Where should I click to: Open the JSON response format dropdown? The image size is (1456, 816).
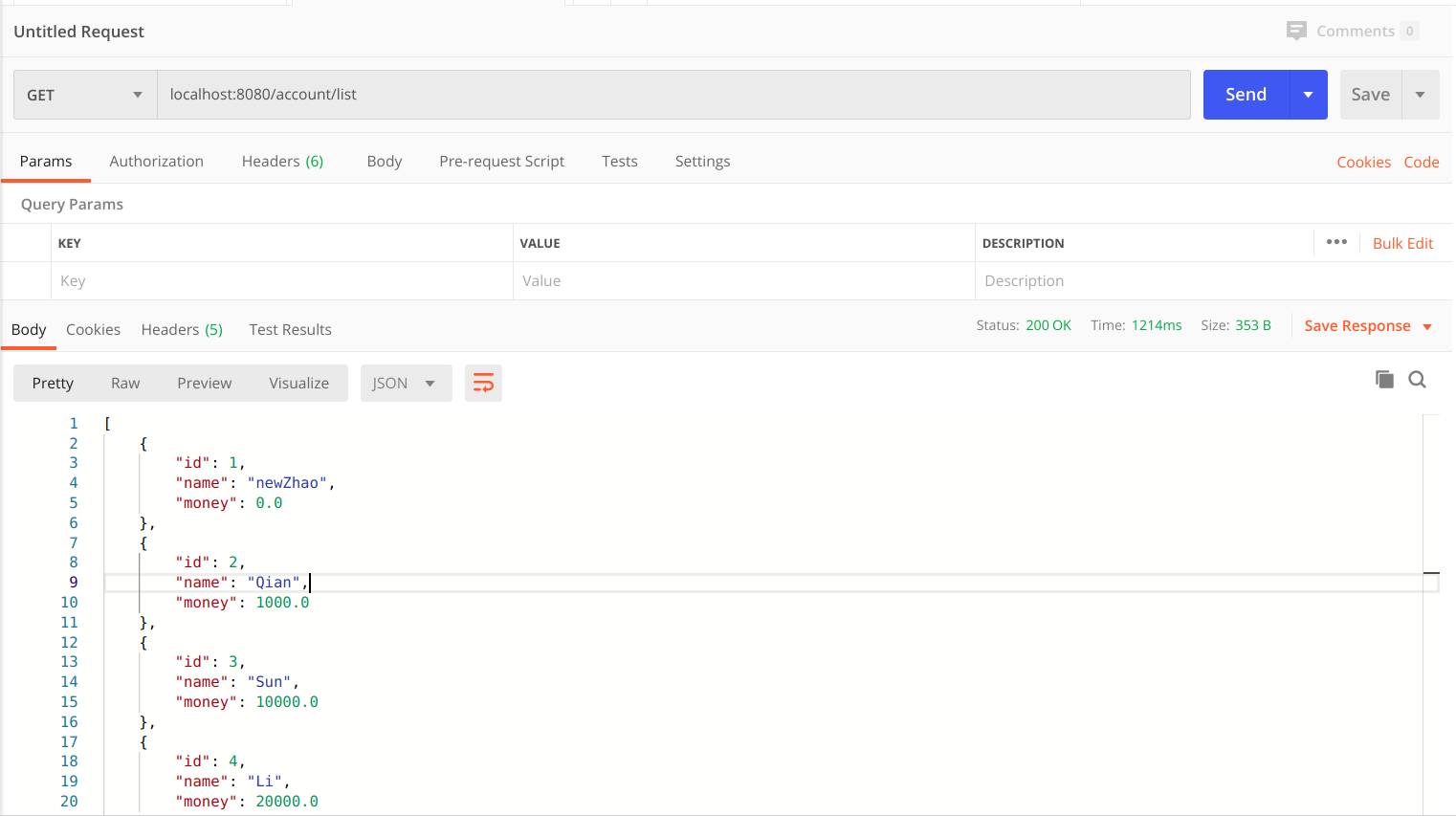pyautogui.click(x=406, y=383)
